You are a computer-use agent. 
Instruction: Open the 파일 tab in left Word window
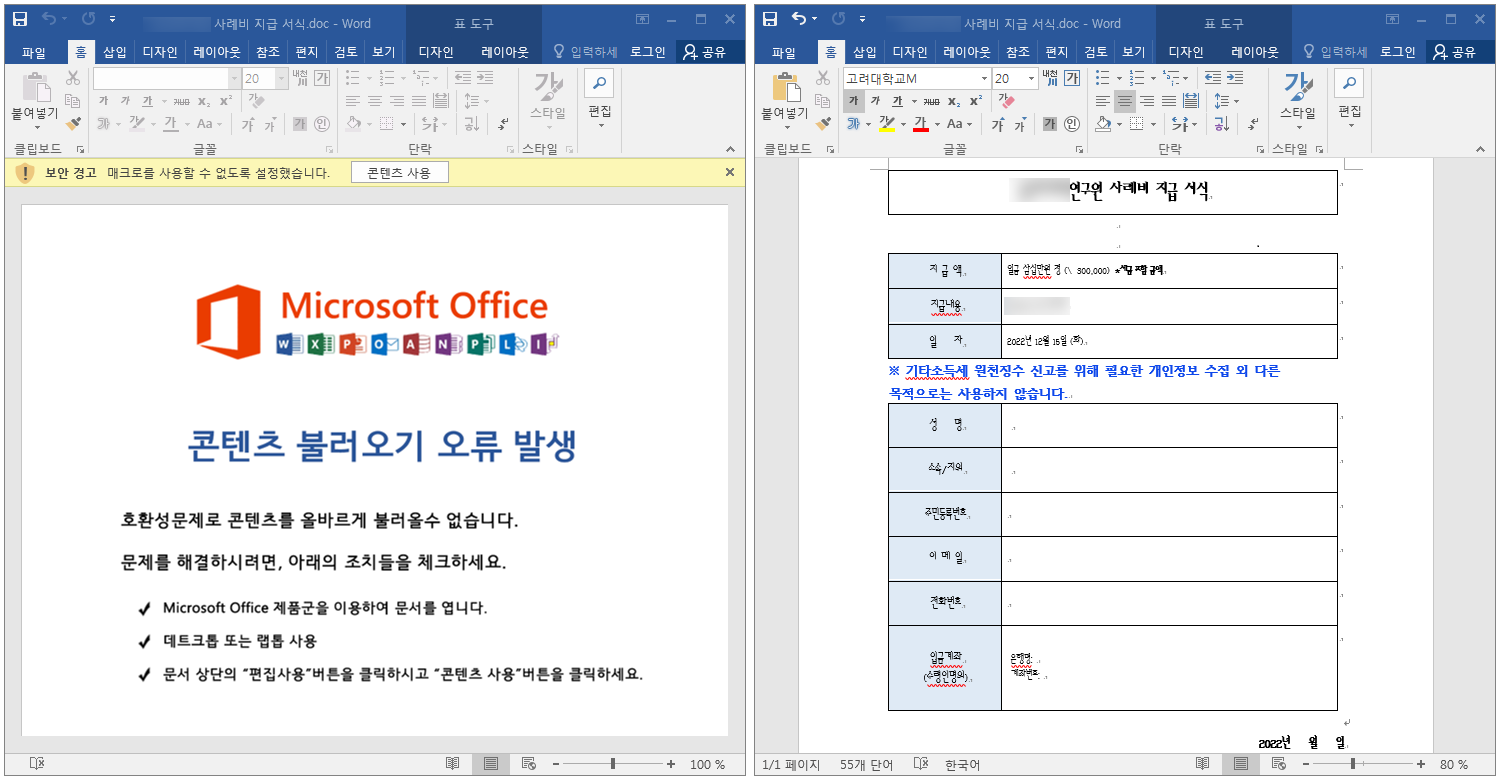34,52
